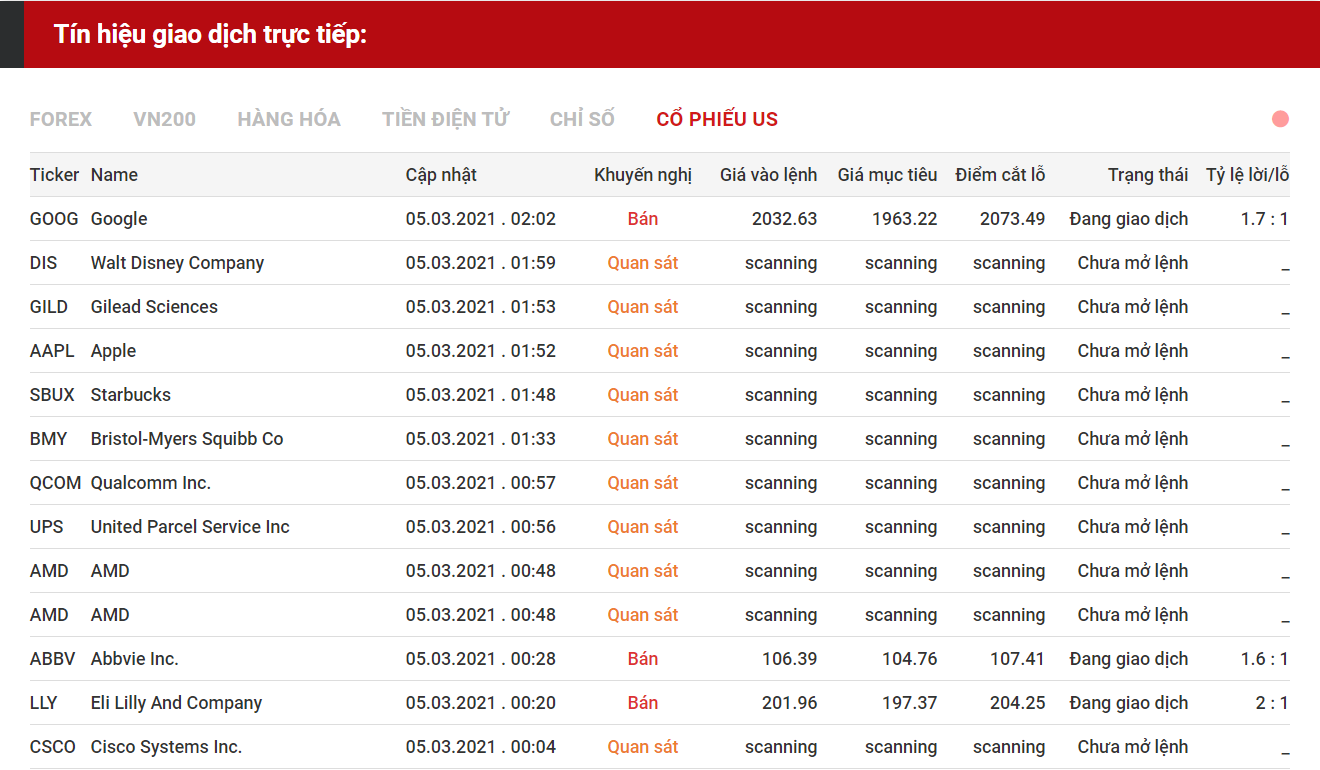The width and height of the screenshot is (1320, 770).
Task: Click Quan sát in the Apple row
Action: [643, 351]
